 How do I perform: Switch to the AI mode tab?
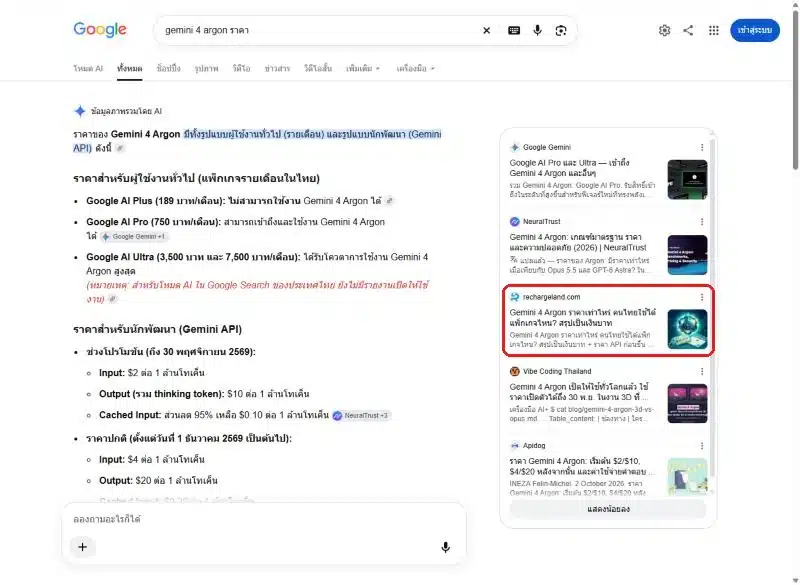[x=88, y=68]
